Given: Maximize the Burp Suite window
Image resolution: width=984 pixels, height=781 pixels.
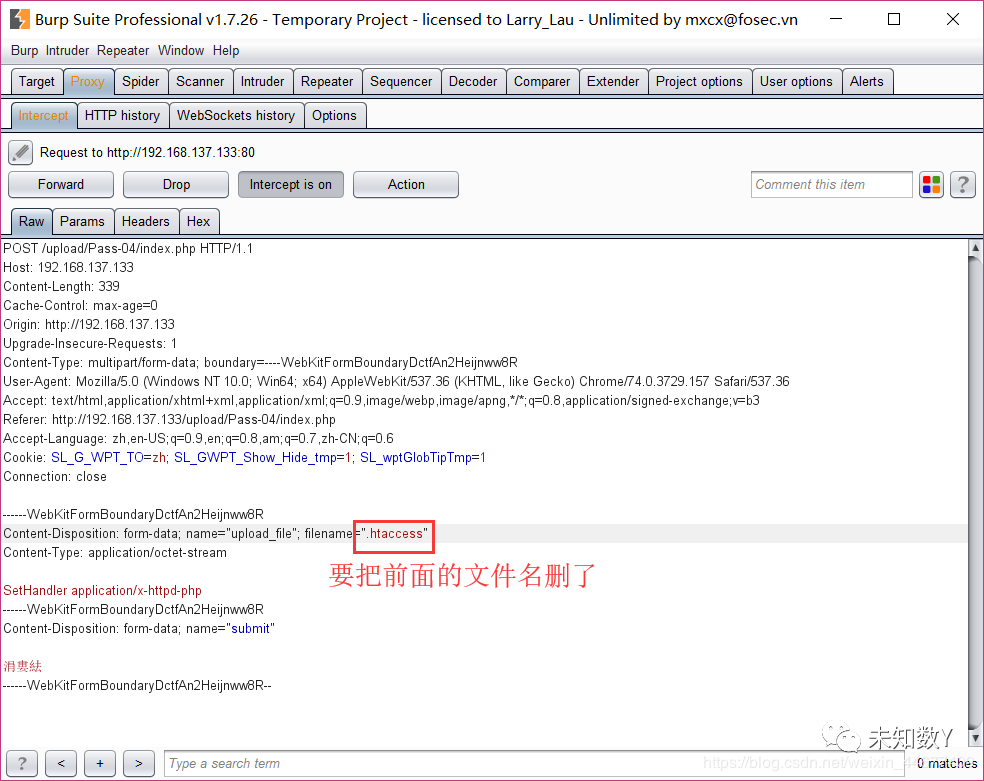Looking at the screenshot, I should [894, 19].
